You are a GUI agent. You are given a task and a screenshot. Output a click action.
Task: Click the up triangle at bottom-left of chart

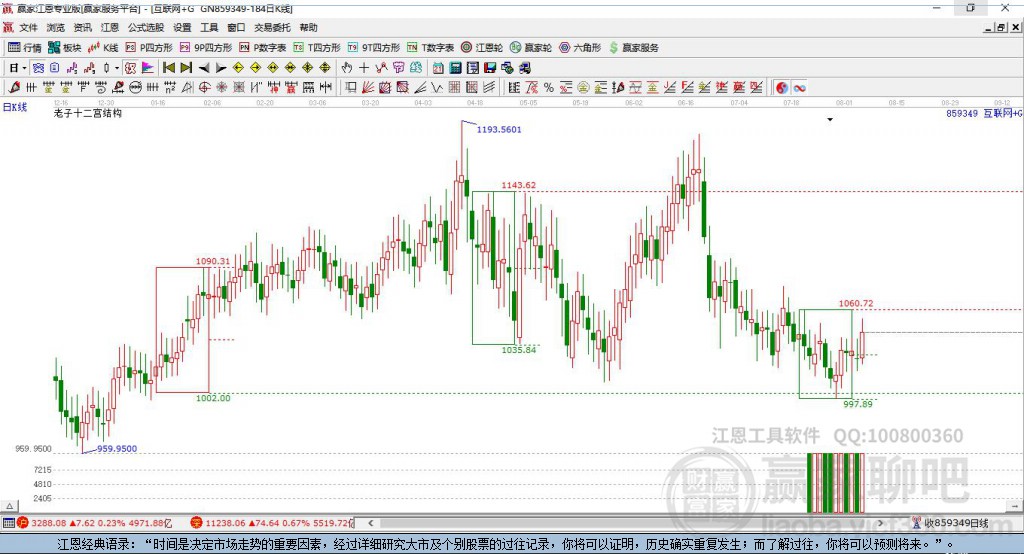(9, 506)
